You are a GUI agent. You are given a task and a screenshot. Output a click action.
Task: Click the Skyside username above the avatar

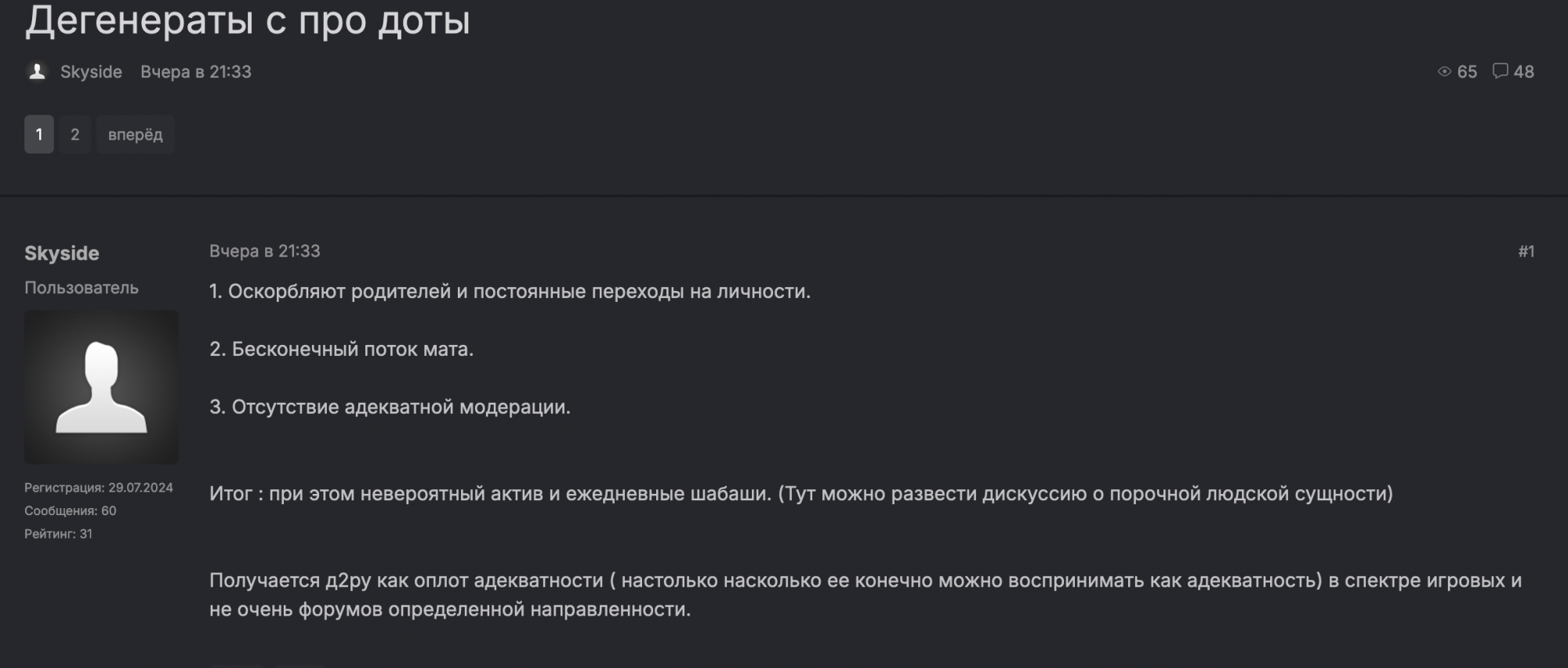pos(63,252)
